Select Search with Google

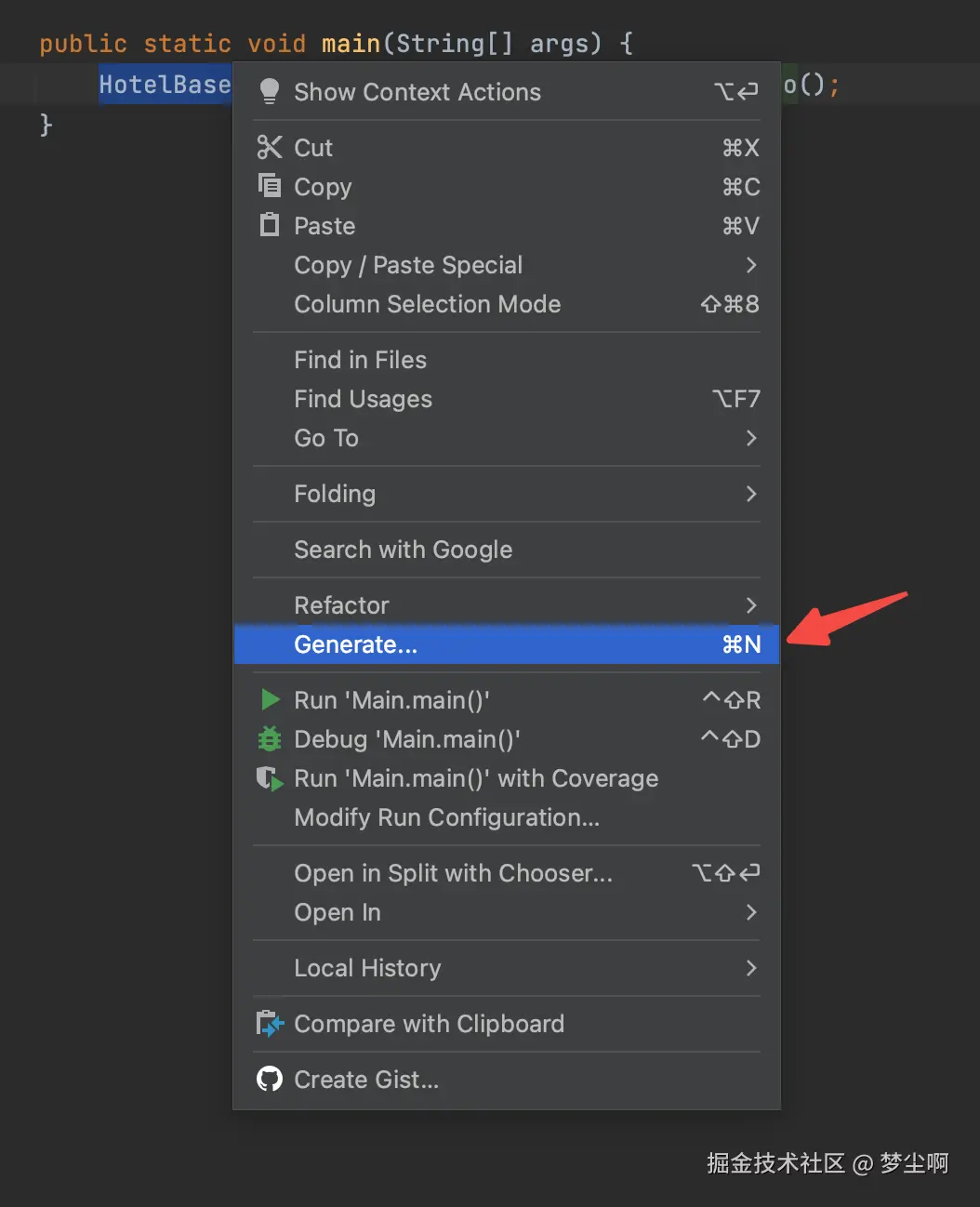(x=403, y=550)
